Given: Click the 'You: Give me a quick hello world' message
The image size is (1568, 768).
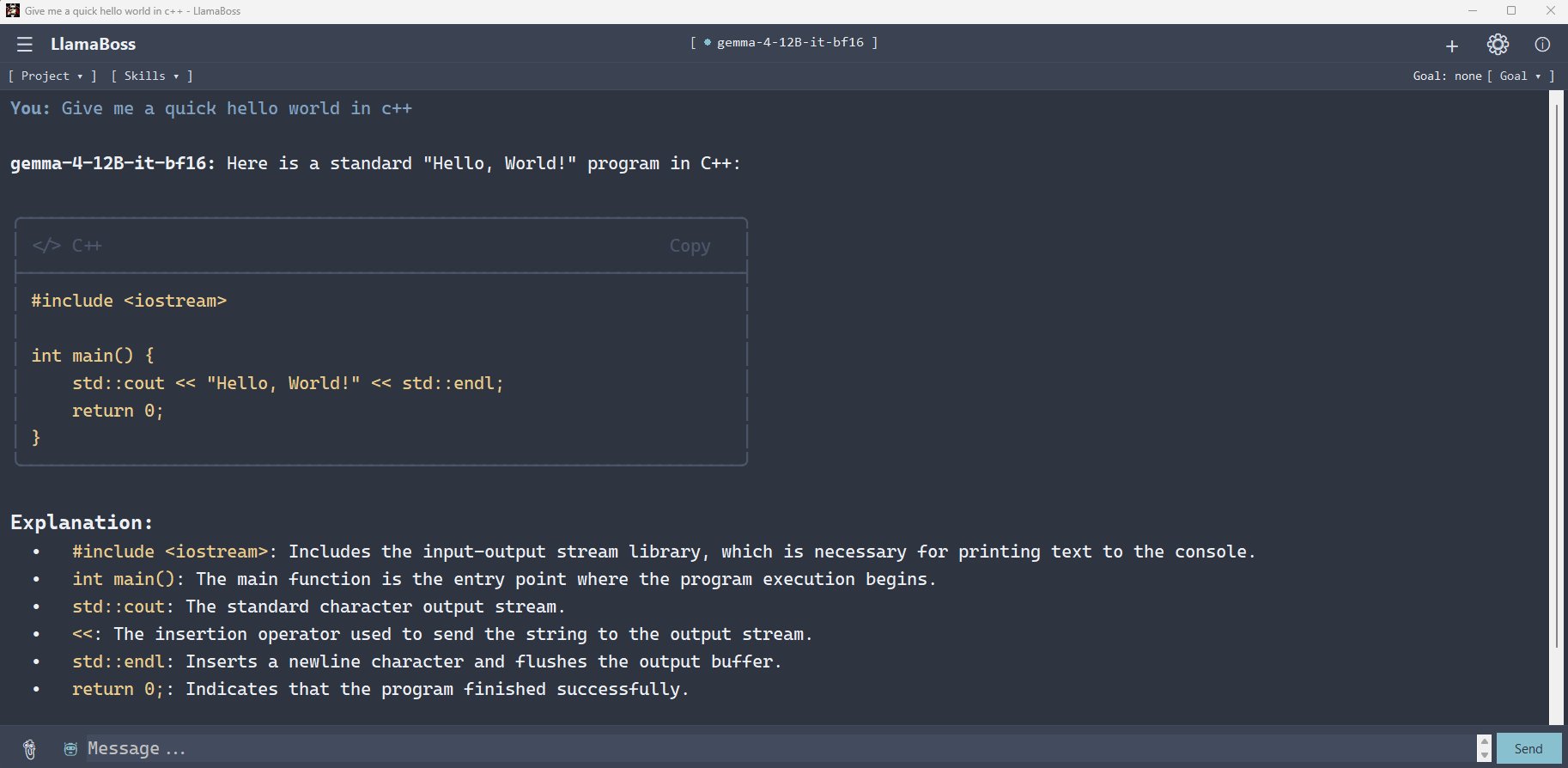Looking at the screenshot, I should (211, 108).
